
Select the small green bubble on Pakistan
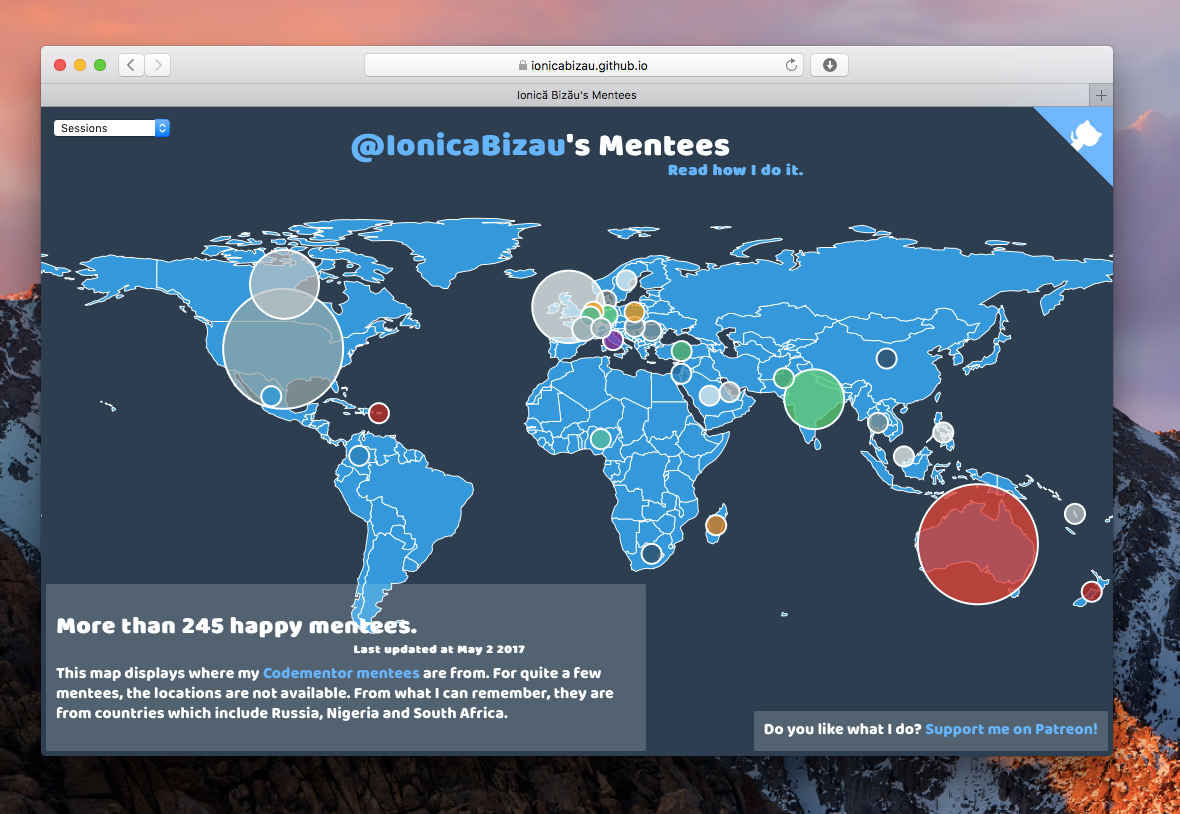[x=783, y=378]
